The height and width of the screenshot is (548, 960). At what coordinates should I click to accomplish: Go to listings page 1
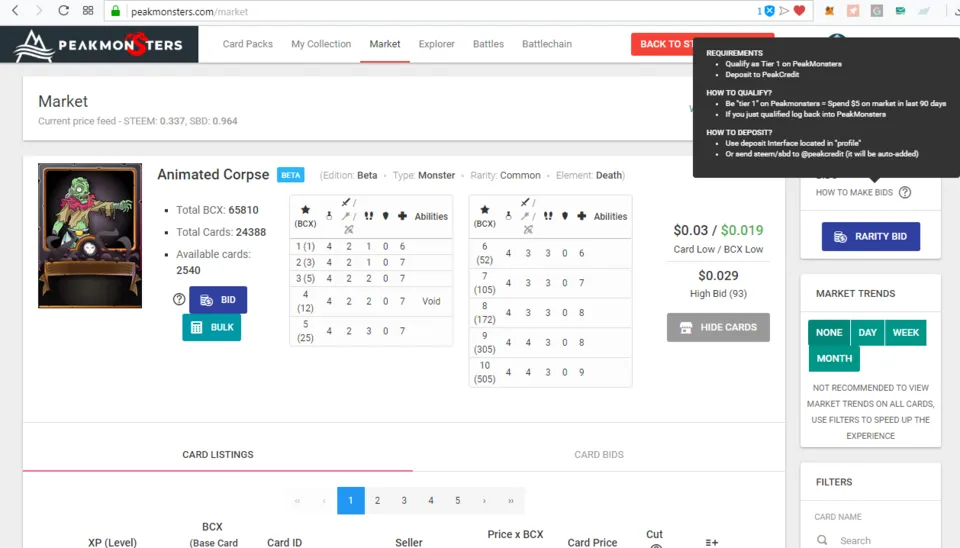[x=351, y=500]
